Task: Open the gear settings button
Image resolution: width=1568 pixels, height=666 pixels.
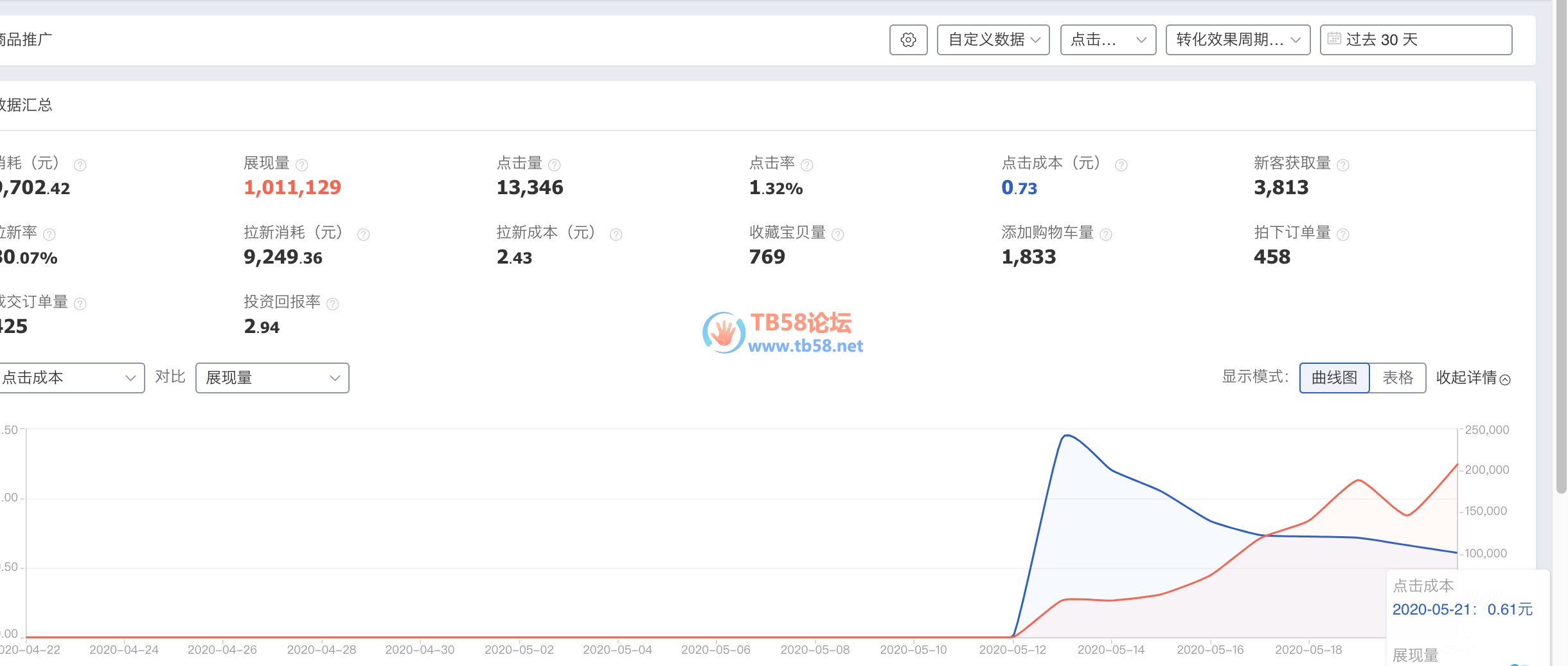Action: tap(908, 40)
